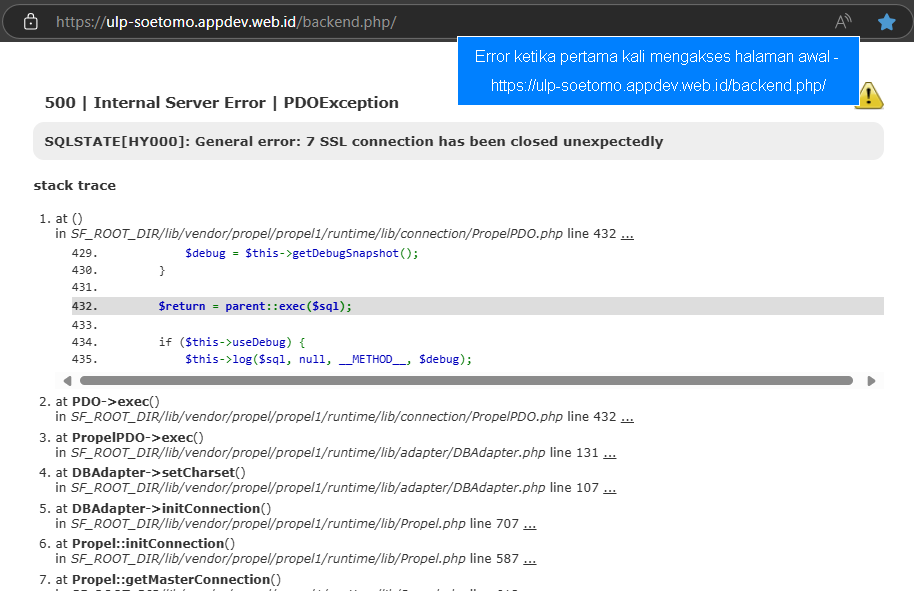Click the address bar URL field
This screenshot has width=914, height=591.
(x=400, y=21)
